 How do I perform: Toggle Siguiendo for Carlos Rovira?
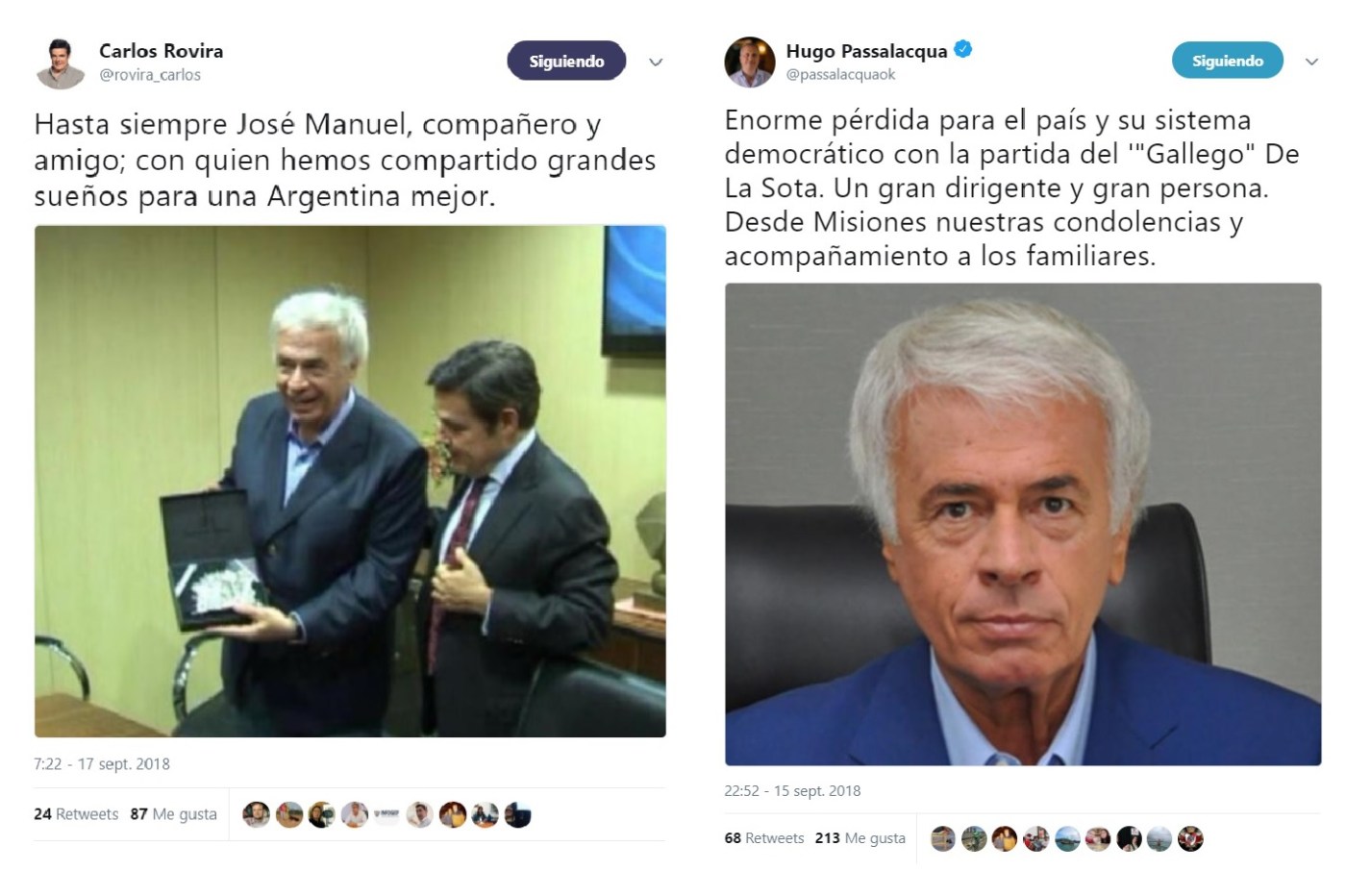tap(566, 62)
